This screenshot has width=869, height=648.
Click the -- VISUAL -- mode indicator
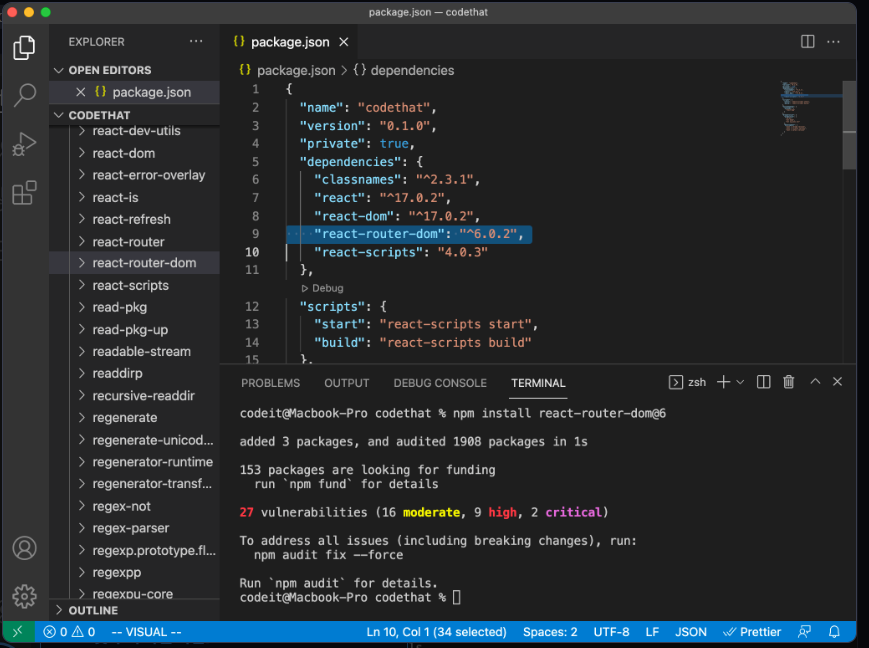[146, 632]
